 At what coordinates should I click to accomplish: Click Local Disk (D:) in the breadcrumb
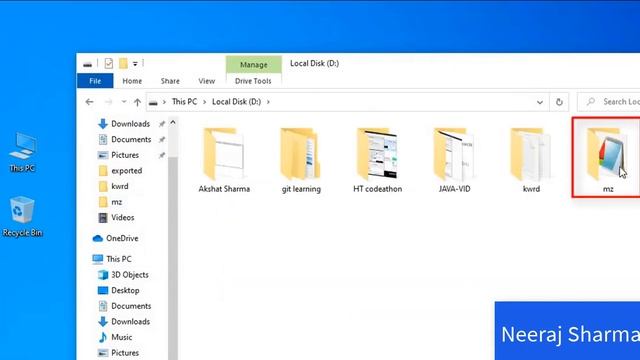pyautogui.click(x=236, y=102)
